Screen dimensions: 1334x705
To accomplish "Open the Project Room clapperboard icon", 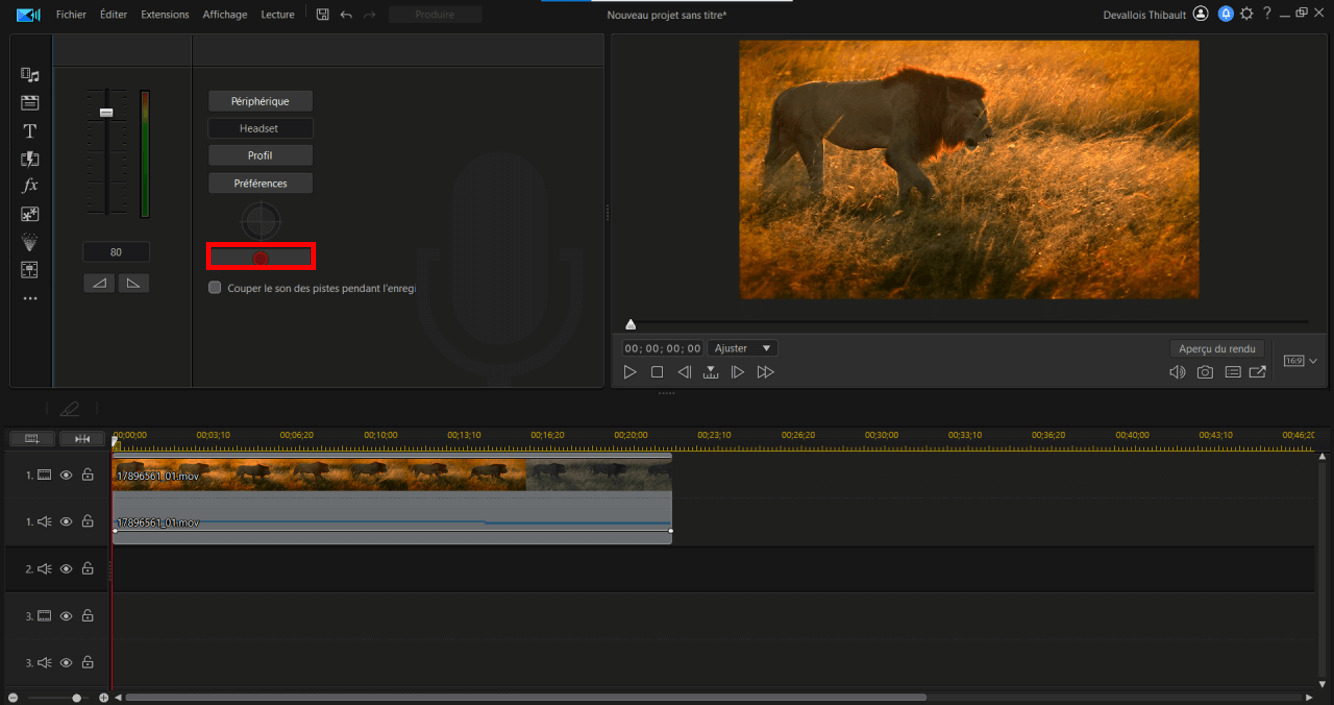I will pos(30,103).
